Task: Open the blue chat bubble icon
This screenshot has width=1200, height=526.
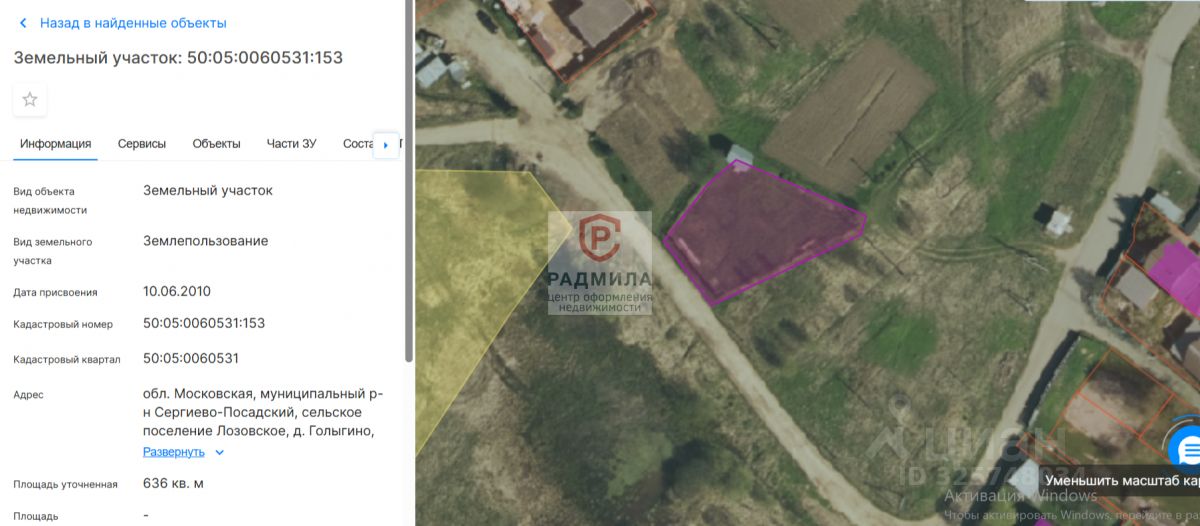Action: pyautogui.click(x=1187, y=449)
